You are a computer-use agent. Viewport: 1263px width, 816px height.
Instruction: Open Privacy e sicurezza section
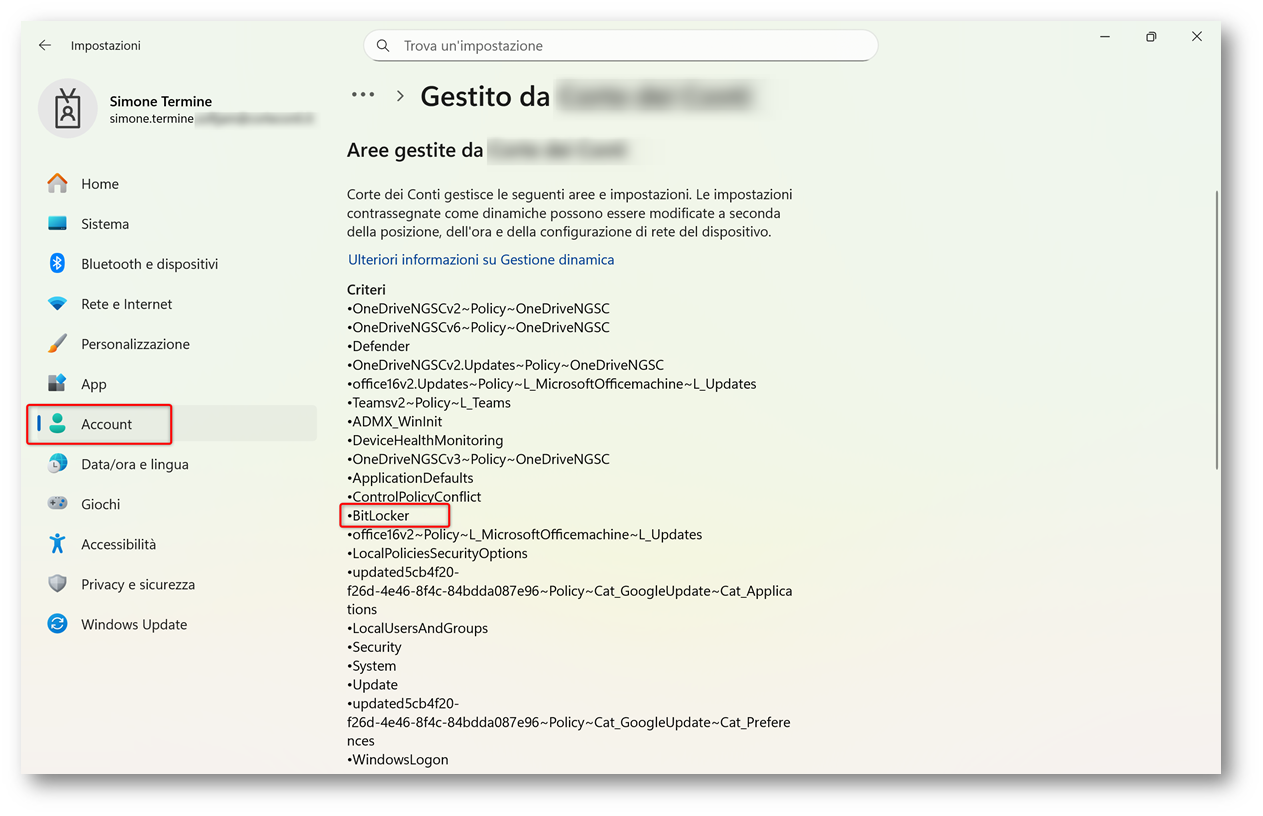138,584
